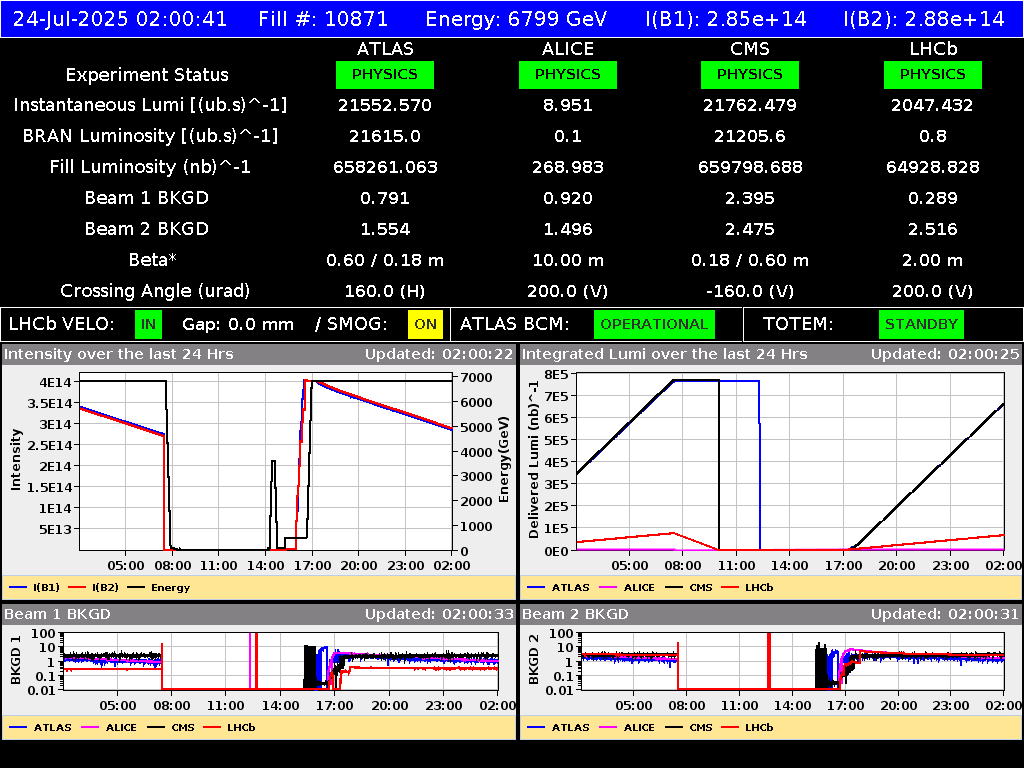Click the LHCb Beam 2 BKGD value 2.516
1024x768 pixels.
click(x=933, y=229)
